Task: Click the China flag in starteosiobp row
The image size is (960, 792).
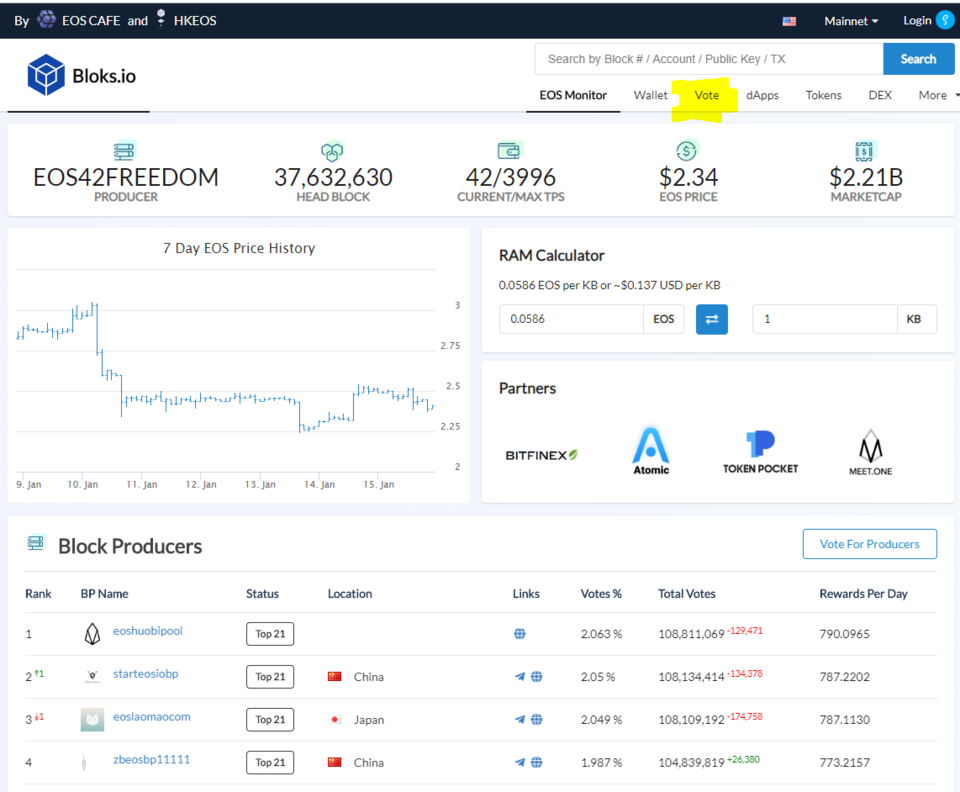Action: (x=334, y=676)
